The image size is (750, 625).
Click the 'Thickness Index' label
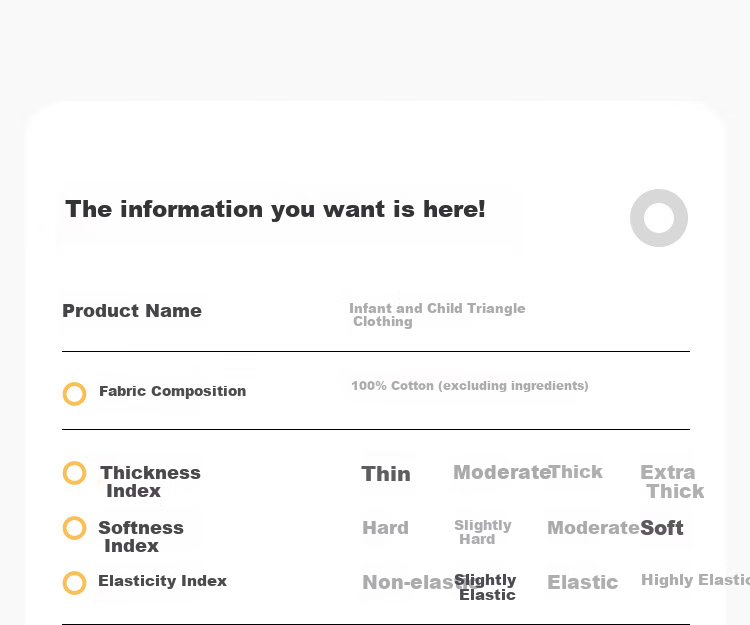click(x=150, y=482)
